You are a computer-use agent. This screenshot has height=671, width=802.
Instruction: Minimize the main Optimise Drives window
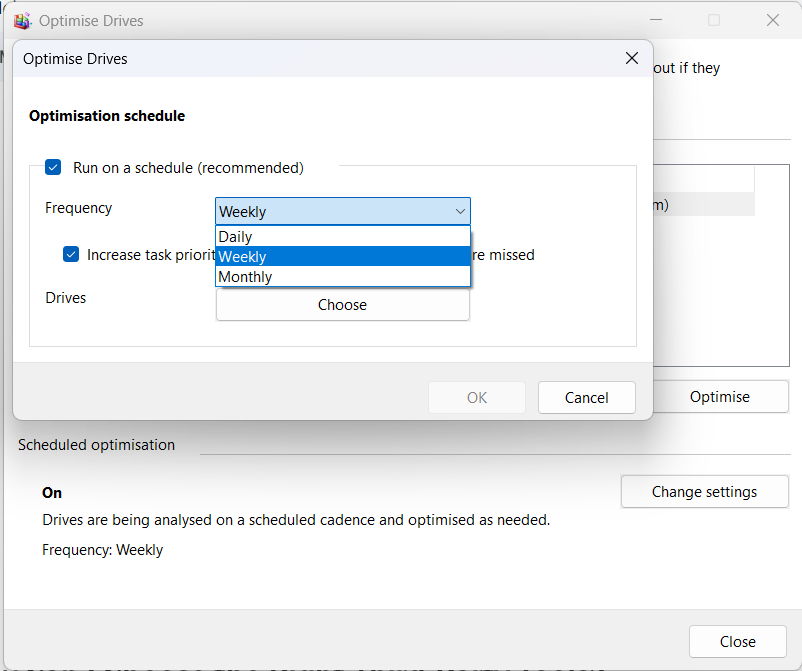point(656,20)
